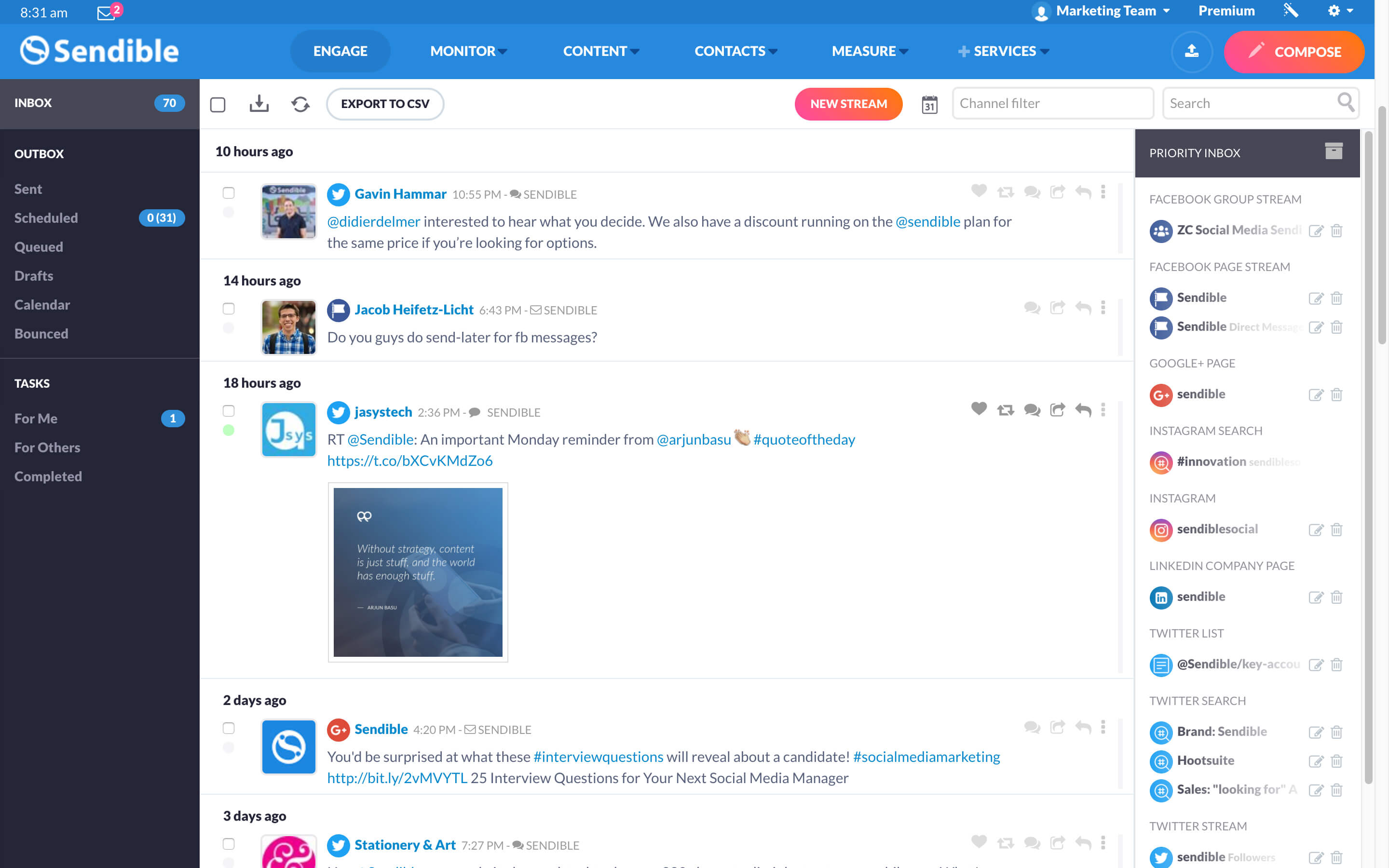Comment on the jasystech tweet

(x=1032, y=410)
